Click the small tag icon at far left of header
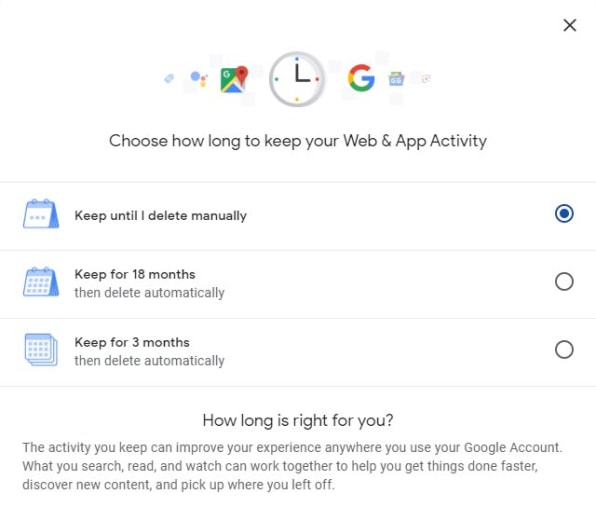 169,78
